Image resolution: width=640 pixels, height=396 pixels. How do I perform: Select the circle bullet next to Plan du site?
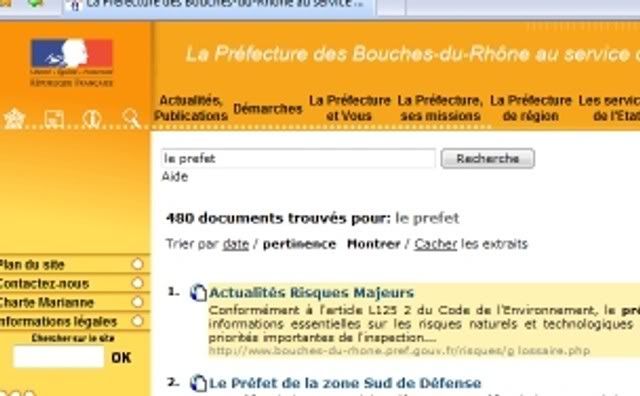[x=138, y=264]
